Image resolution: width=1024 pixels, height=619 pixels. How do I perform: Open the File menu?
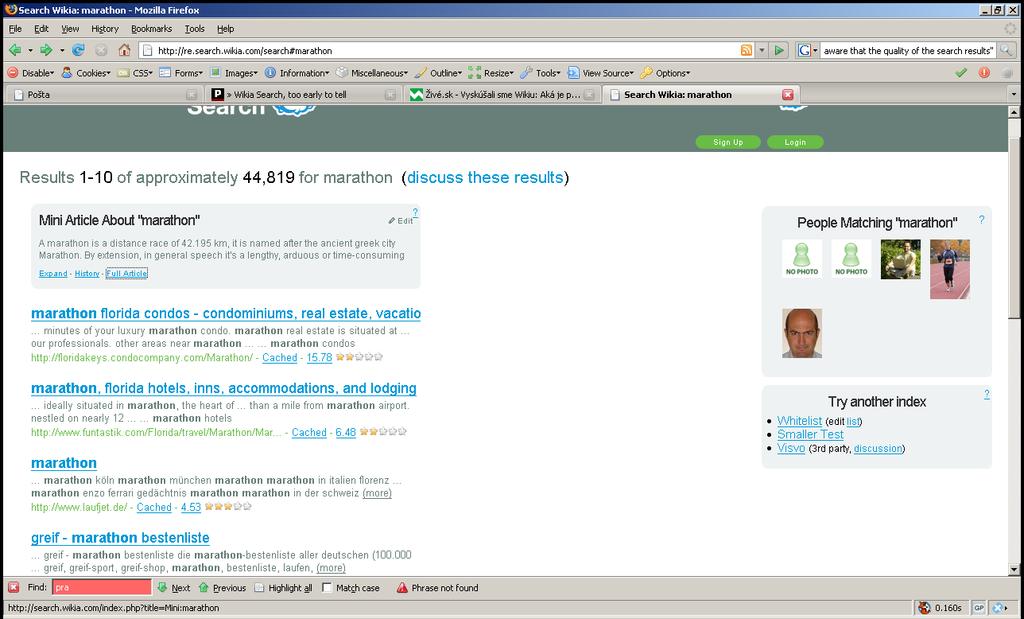point(15,29)
